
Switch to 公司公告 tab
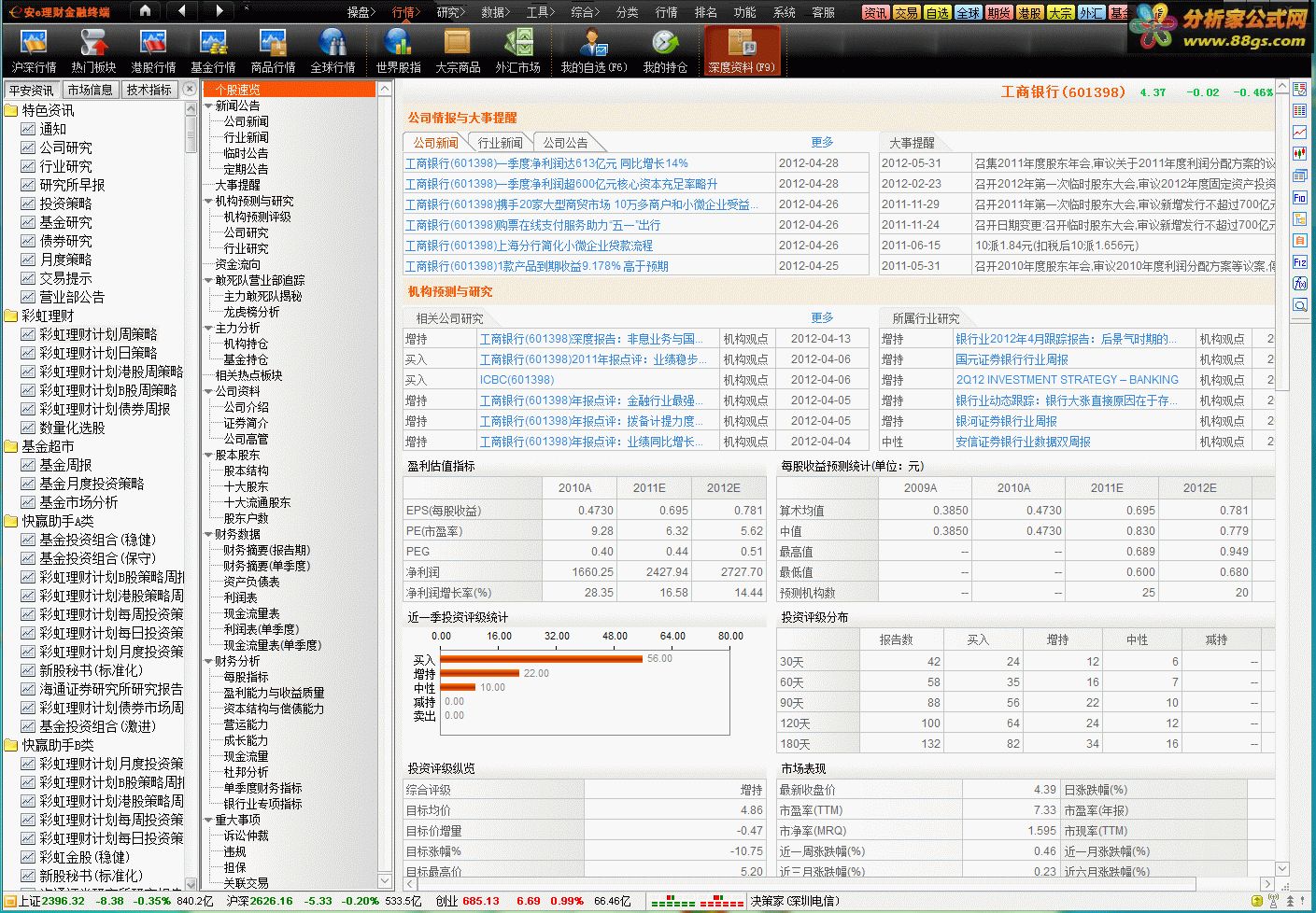tap(566, 143)
